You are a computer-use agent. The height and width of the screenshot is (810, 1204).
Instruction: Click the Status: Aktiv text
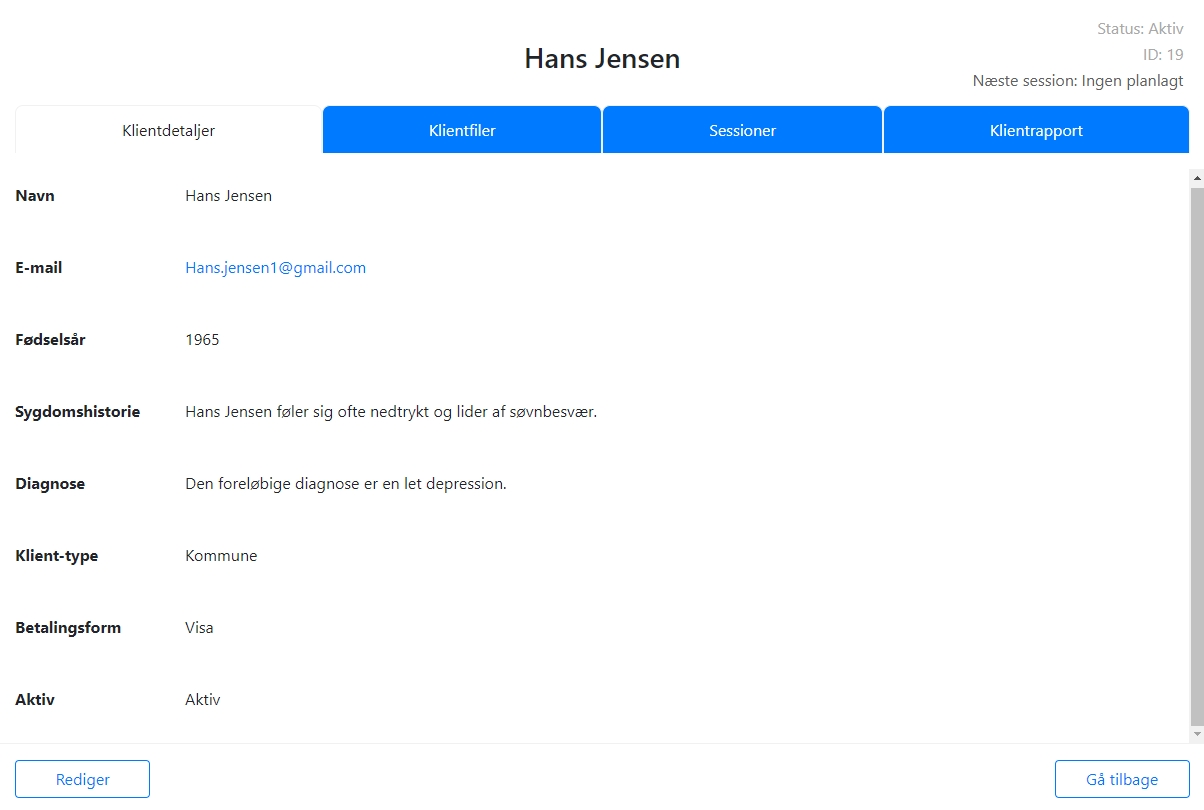(1140, 29)
